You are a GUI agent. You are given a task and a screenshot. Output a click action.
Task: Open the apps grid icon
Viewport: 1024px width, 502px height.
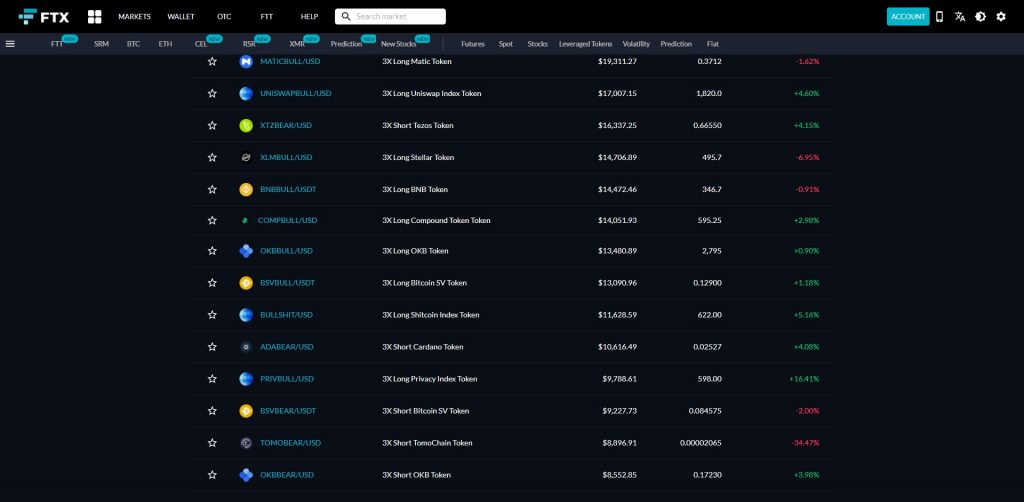pos(95,17)
